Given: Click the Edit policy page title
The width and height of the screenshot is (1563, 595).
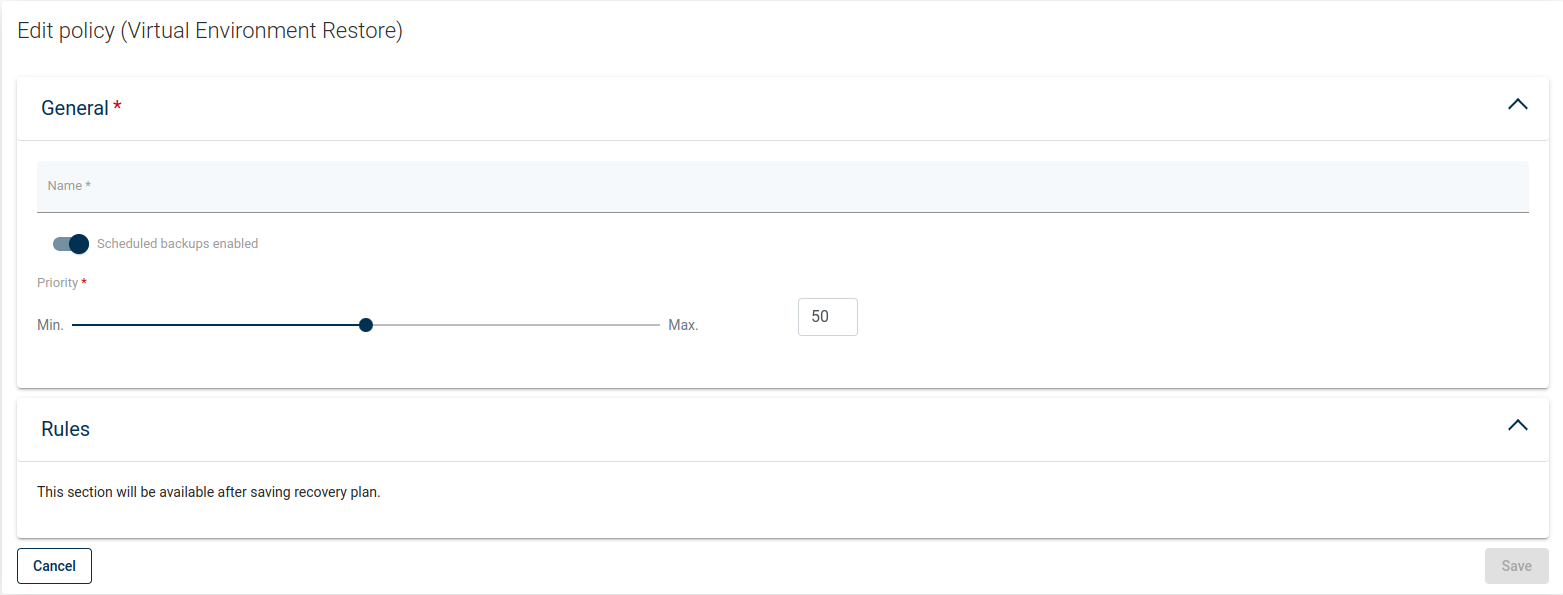Looking at the screenshot, I should pyautogui.click(x=210, y=31).
